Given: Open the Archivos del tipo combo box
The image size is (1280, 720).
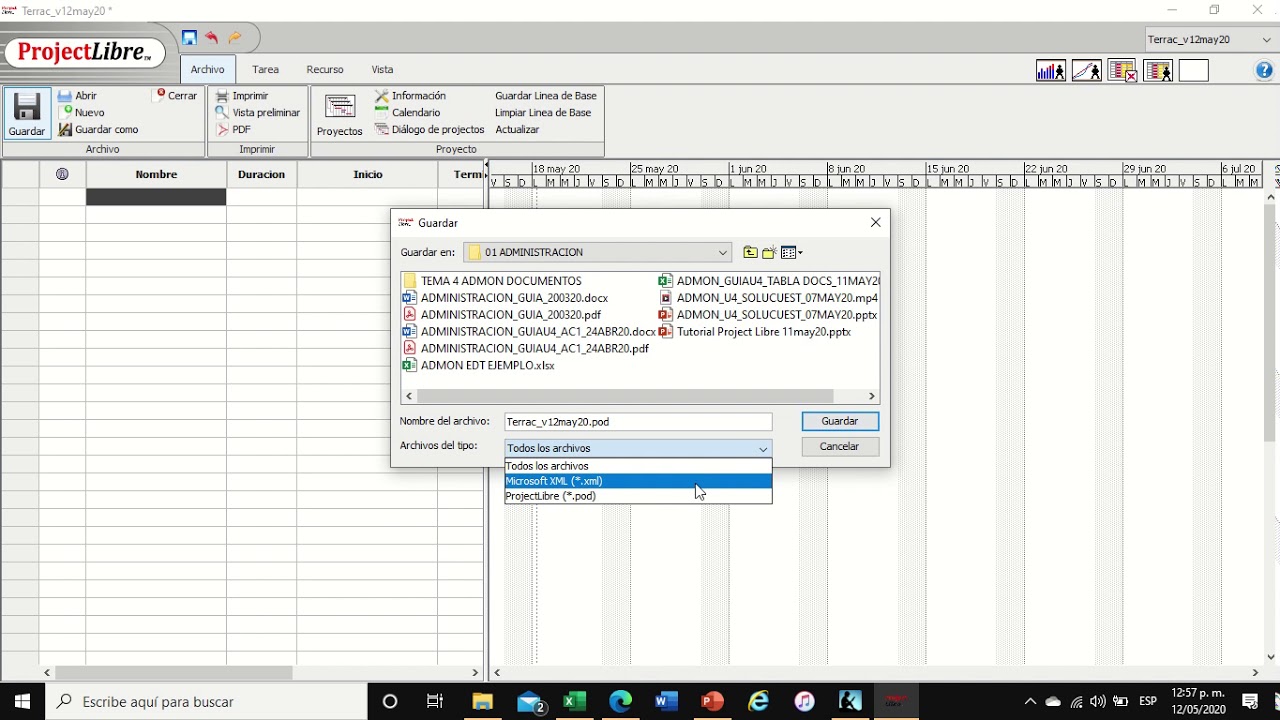Looking at the screenshot, I should click(x=638, y=448).
